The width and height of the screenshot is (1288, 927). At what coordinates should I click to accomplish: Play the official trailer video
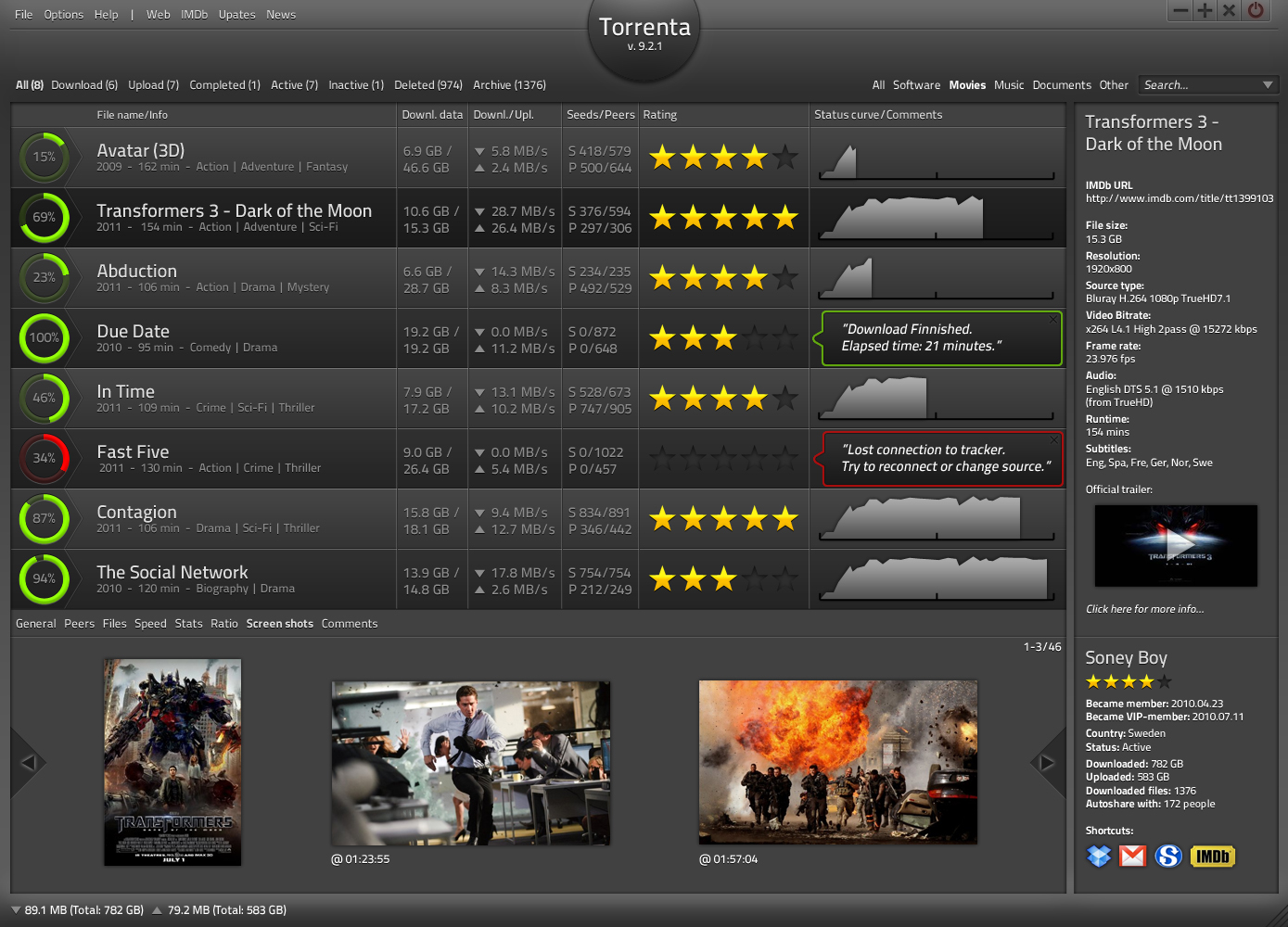click(x=1176, y=545)
